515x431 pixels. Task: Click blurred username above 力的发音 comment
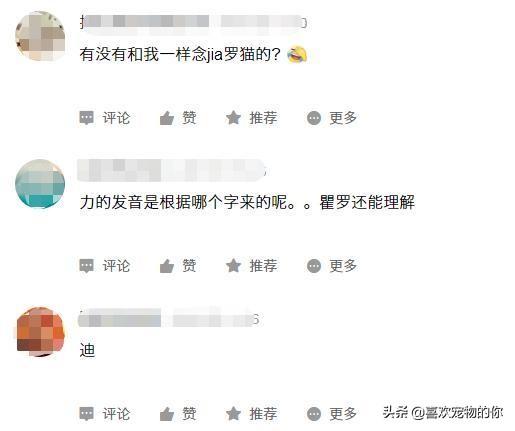tap(172, 171)
